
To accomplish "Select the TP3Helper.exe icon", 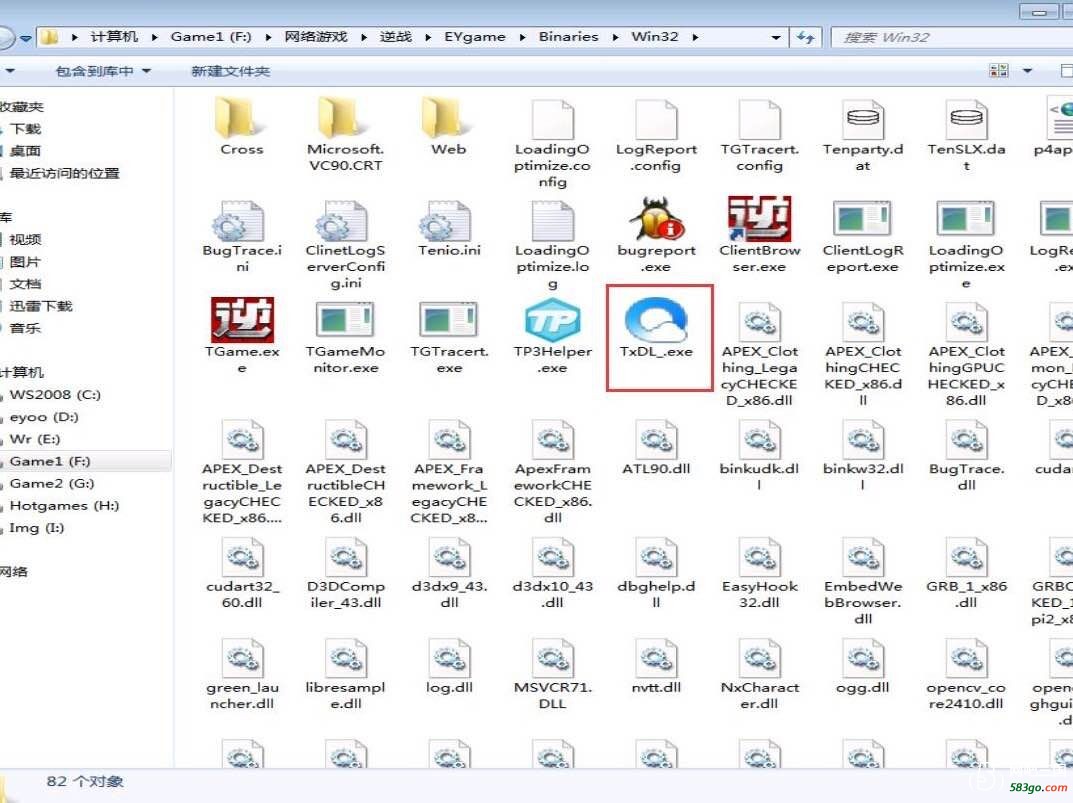I will tap(552, 320).
